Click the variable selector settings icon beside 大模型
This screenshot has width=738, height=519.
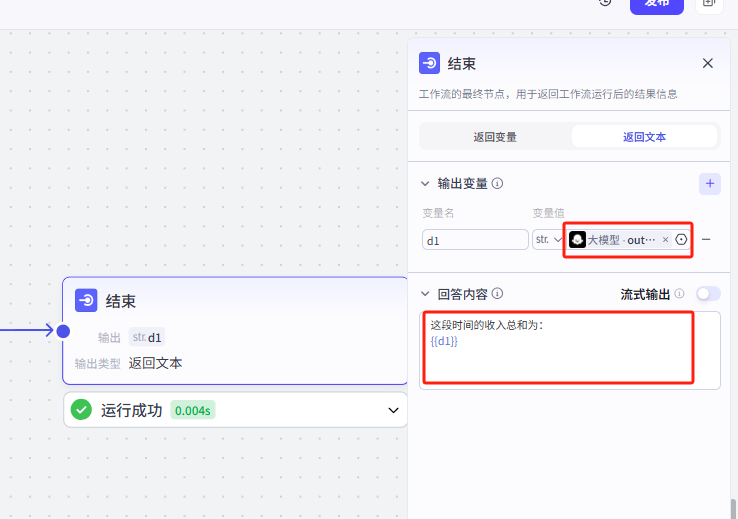coord(682,240)
